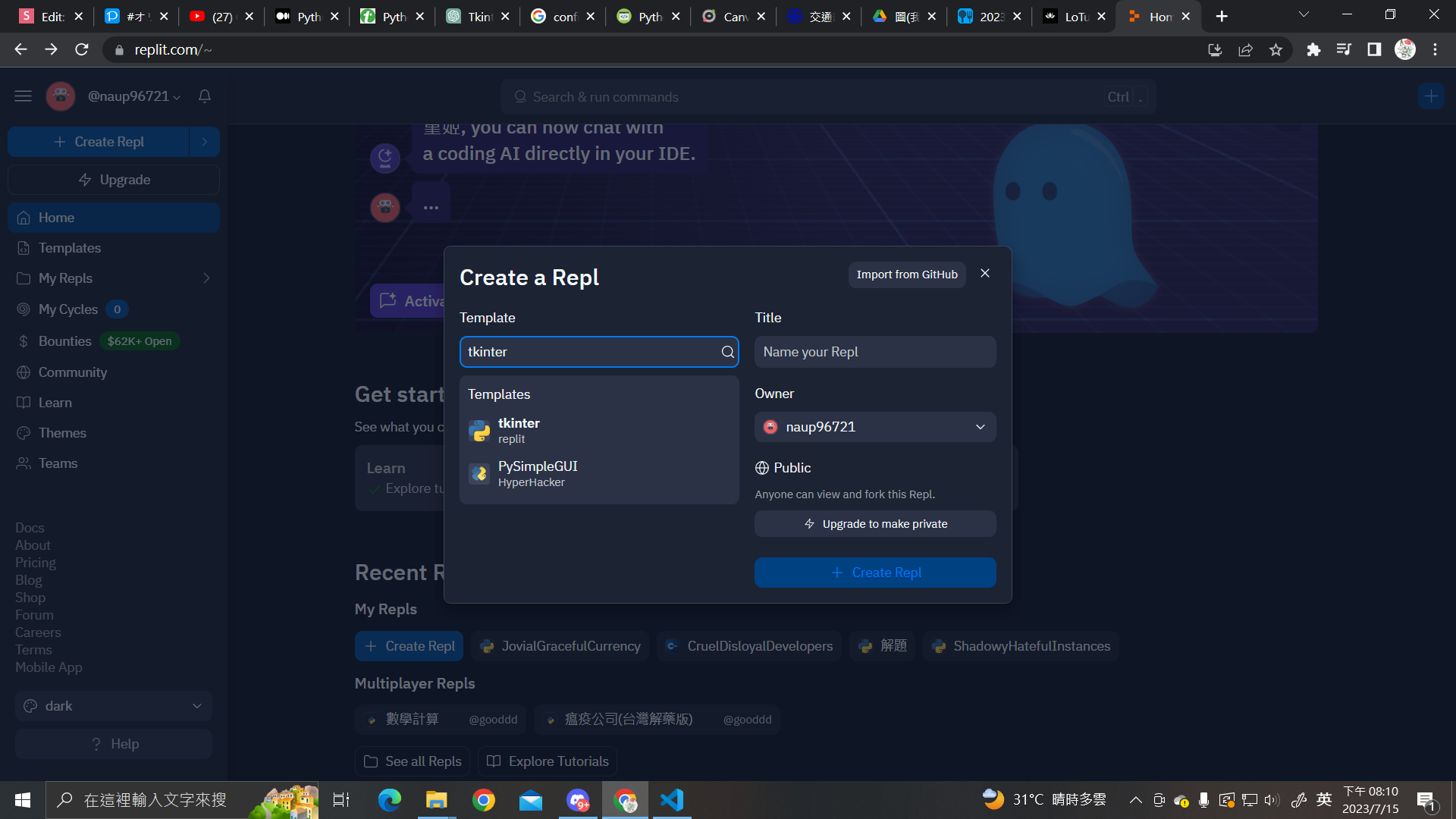The width and height of the screenshot is (1456, 819).
Task: Click the notifications bell icon
Action: click(205, 96)
